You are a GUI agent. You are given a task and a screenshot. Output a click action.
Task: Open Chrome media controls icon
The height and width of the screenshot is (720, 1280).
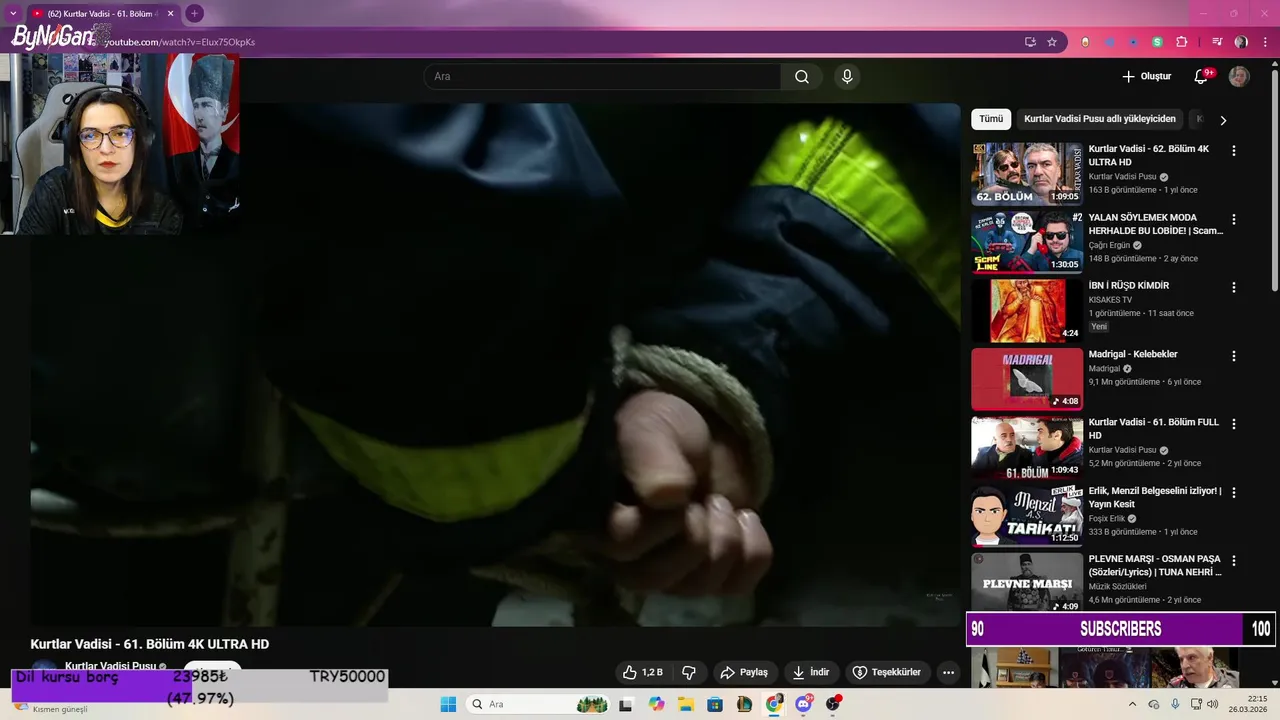pos(1217,42)
